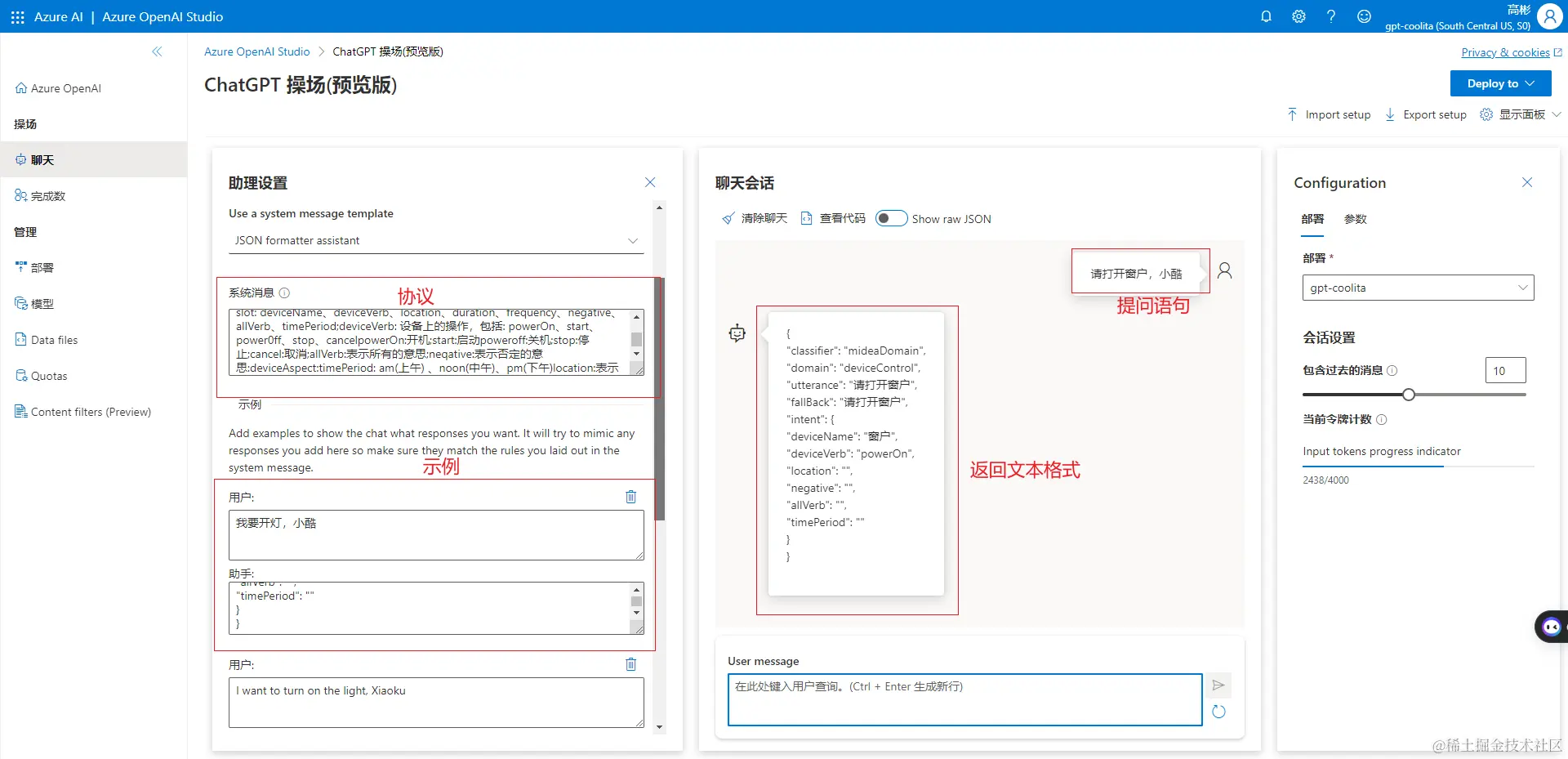Switch to the 部署 configuration tab
The height and width of the screenshot is (759, 1568).
1312,219
